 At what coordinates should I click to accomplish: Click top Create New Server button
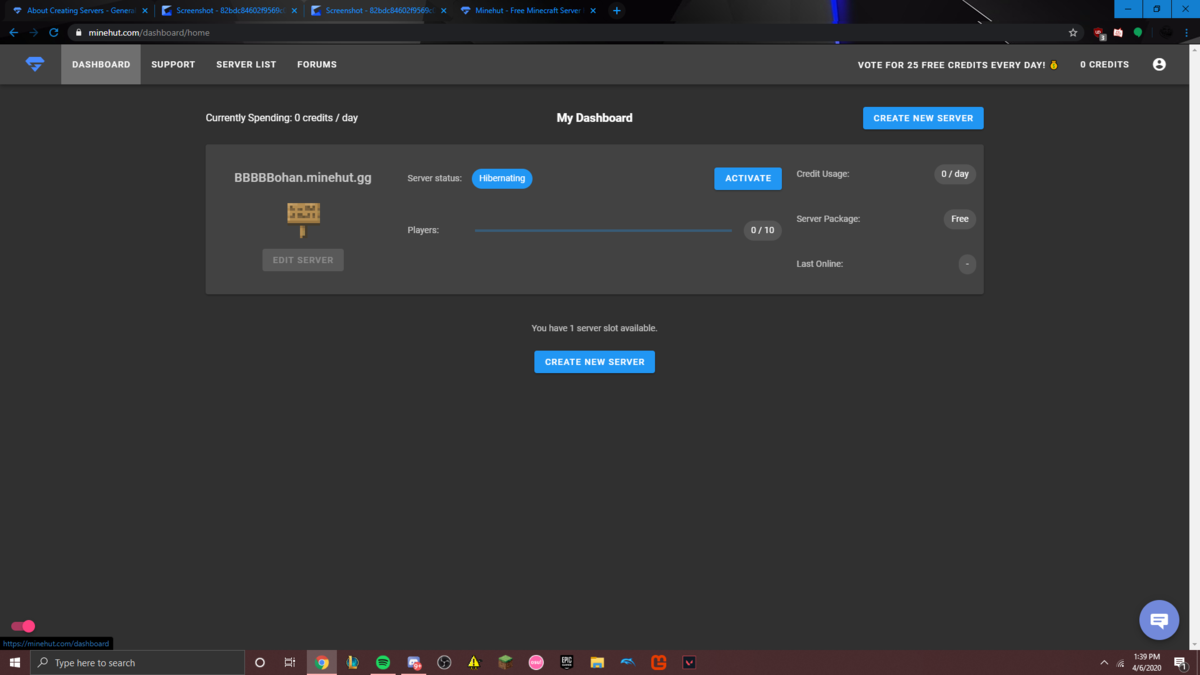point(923,118)
